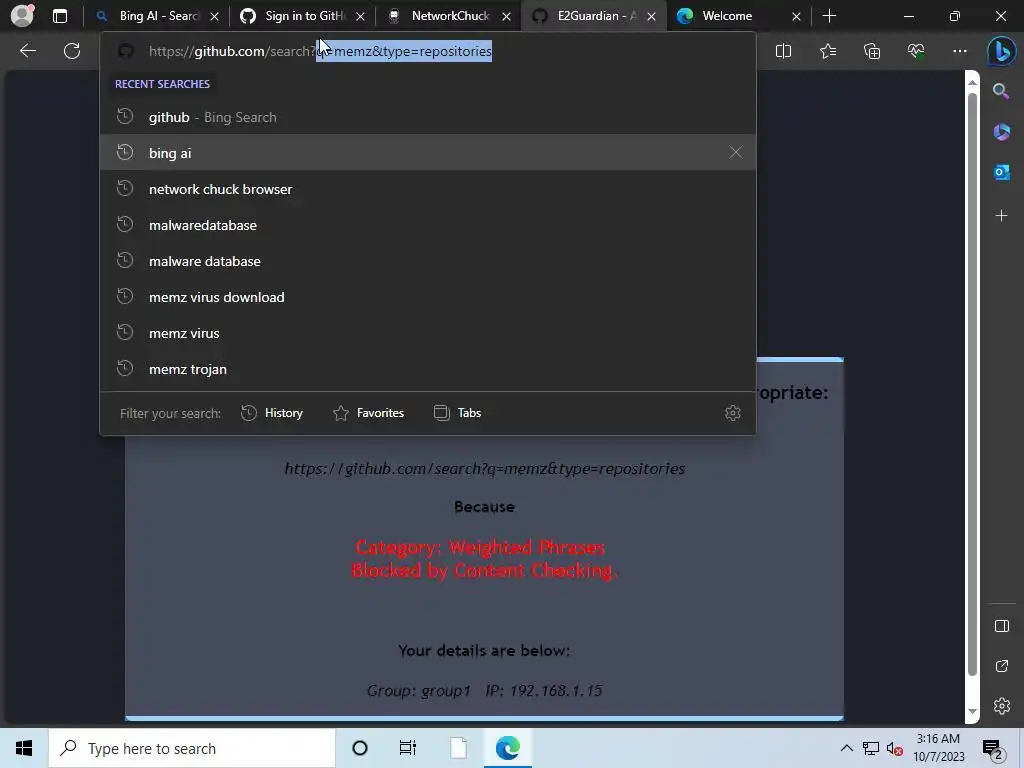The image size is (1024, 768).
Task: Select 'memz virus' recent search
Action: [x=428, y=333]
